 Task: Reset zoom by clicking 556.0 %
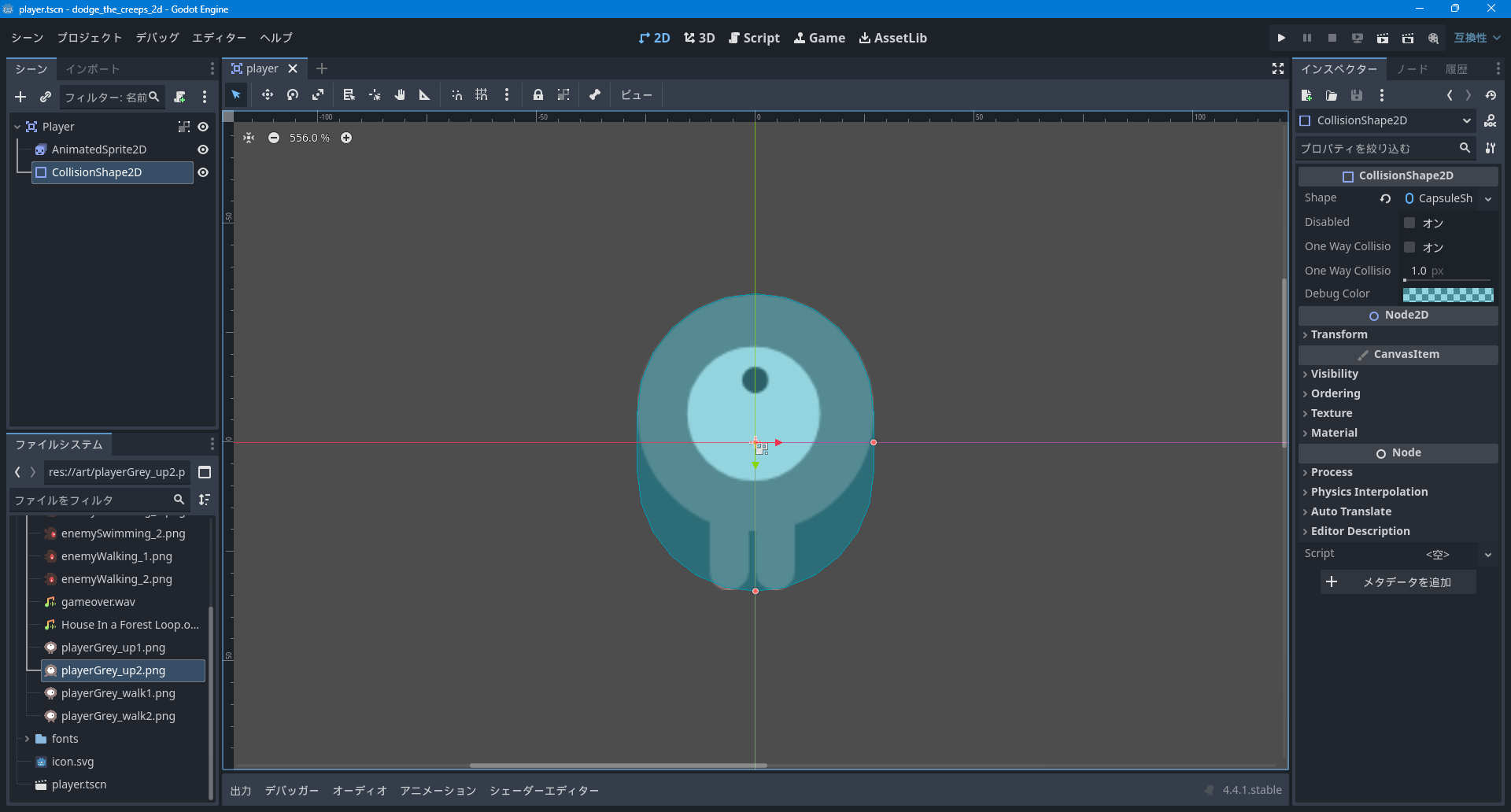click(309, 138)
